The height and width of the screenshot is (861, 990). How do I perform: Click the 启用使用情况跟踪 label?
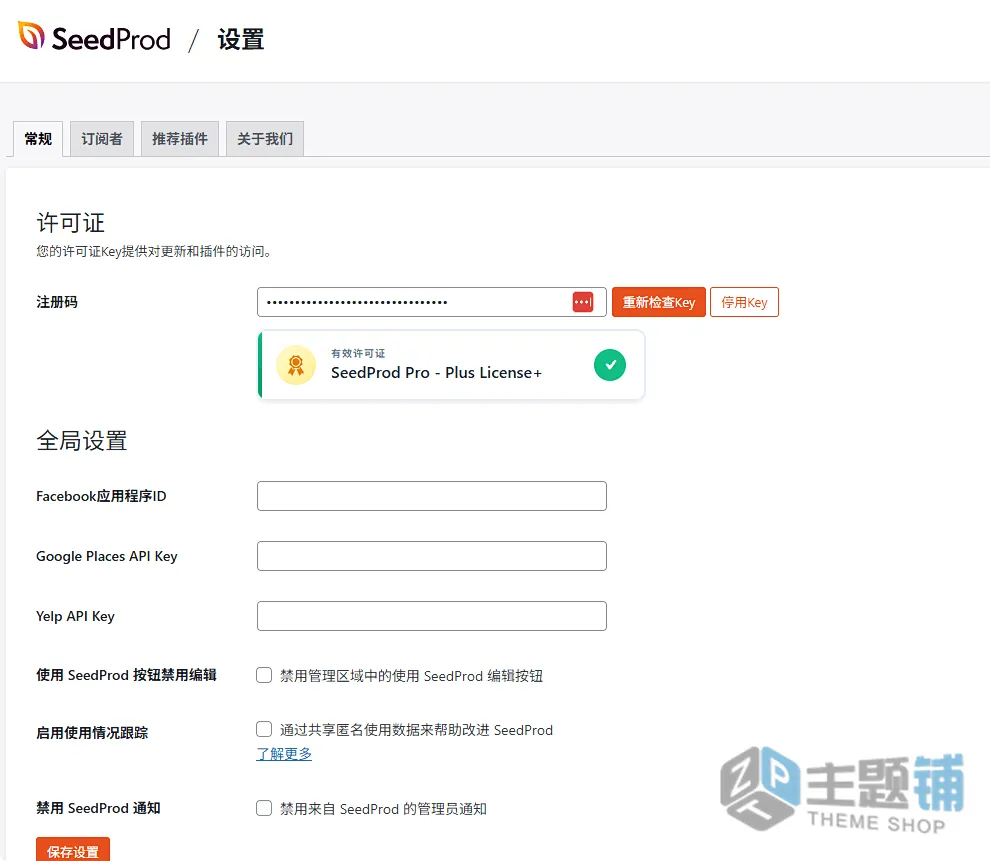click(x=92, y=733)
